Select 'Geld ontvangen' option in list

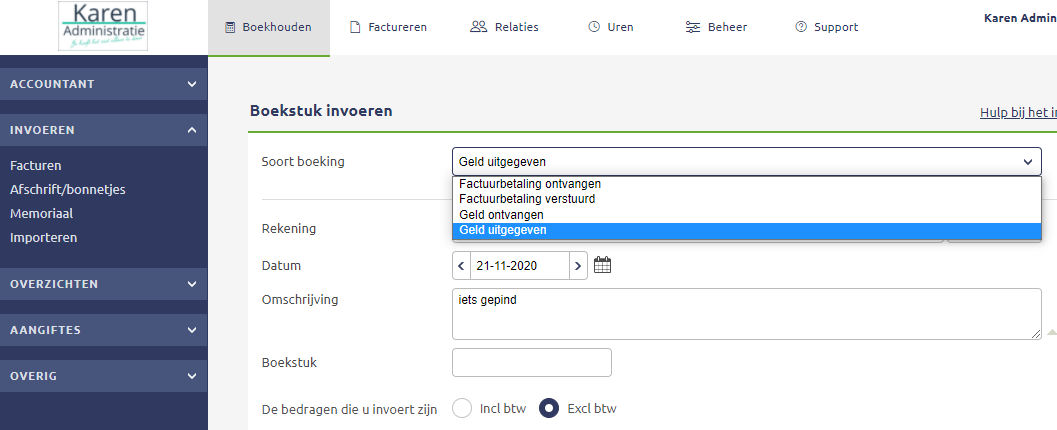coord(502,214)
